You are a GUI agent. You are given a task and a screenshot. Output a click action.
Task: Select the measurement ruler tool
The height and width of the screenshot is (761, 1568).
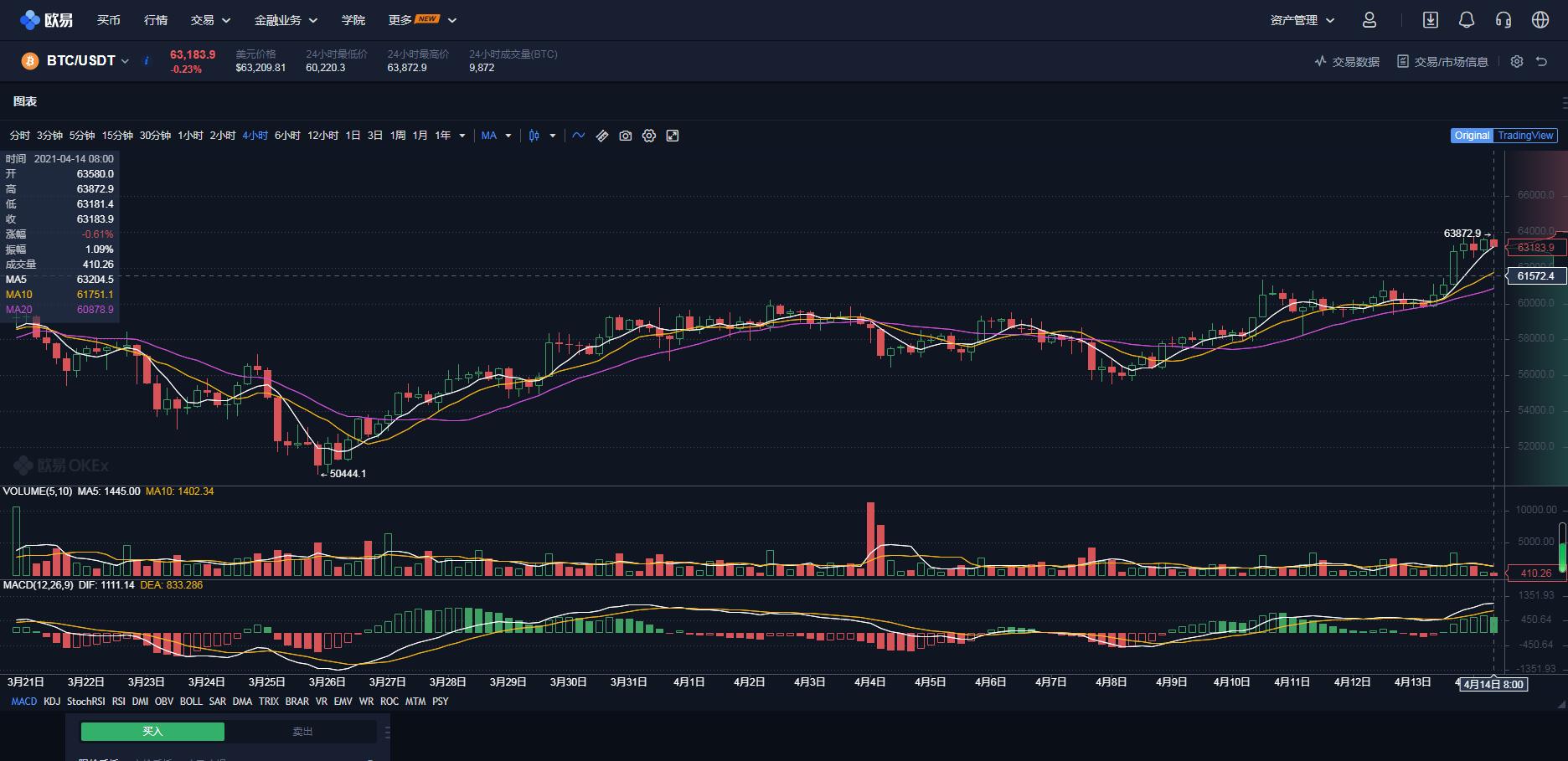click(x=601, y=135)
